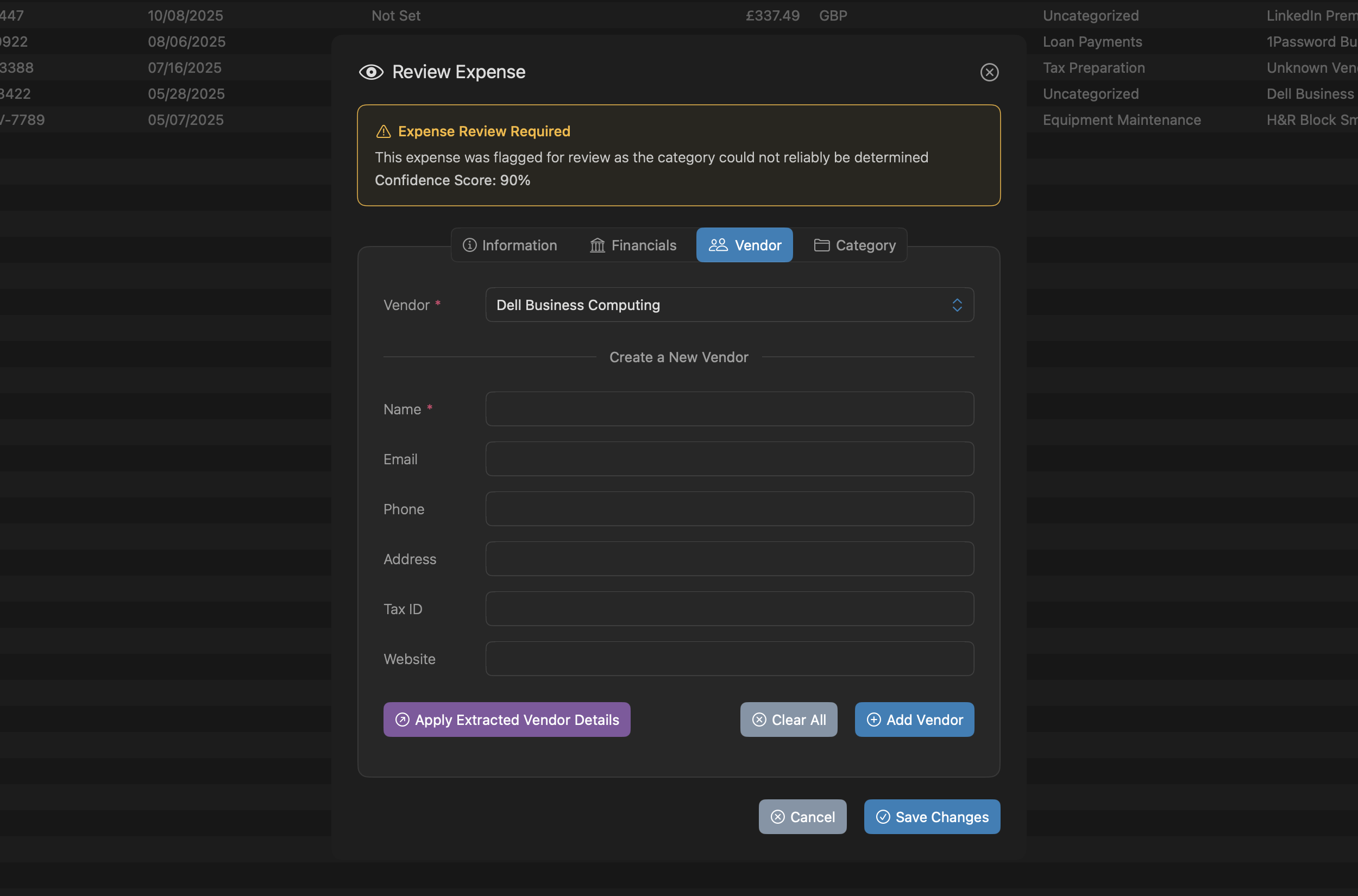Viewport: 1358px width, 896px height.
Task: Click the people icon on the Vendor tab
Action: (x=718, y=244)
